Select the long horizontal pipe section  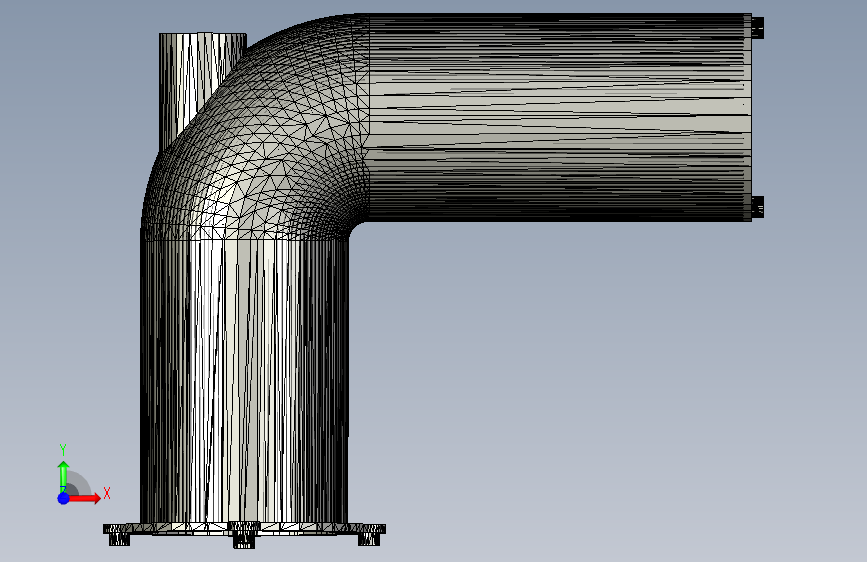pyautogui.click(x=558, y=117)
